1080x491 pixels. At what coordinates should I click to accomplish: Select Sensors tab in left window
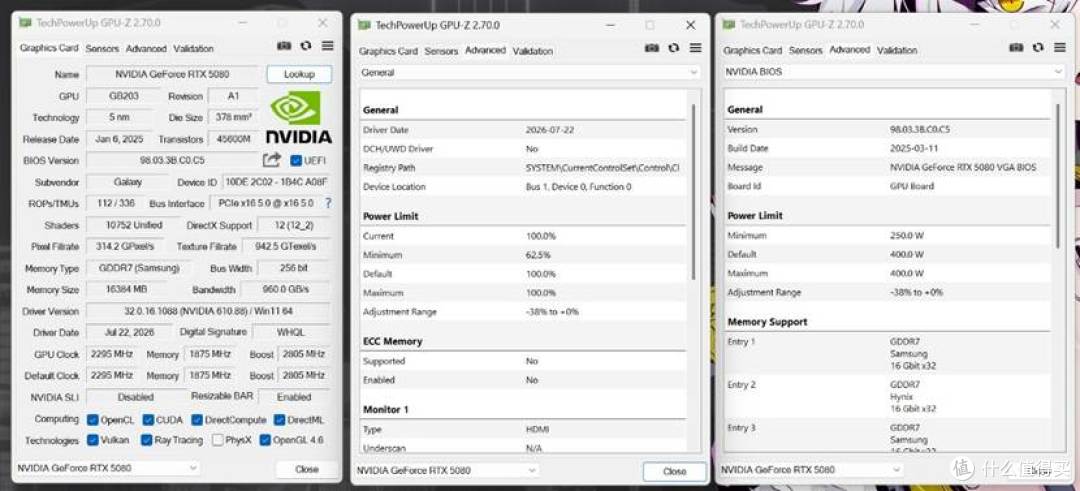click(x=102, y=49)
